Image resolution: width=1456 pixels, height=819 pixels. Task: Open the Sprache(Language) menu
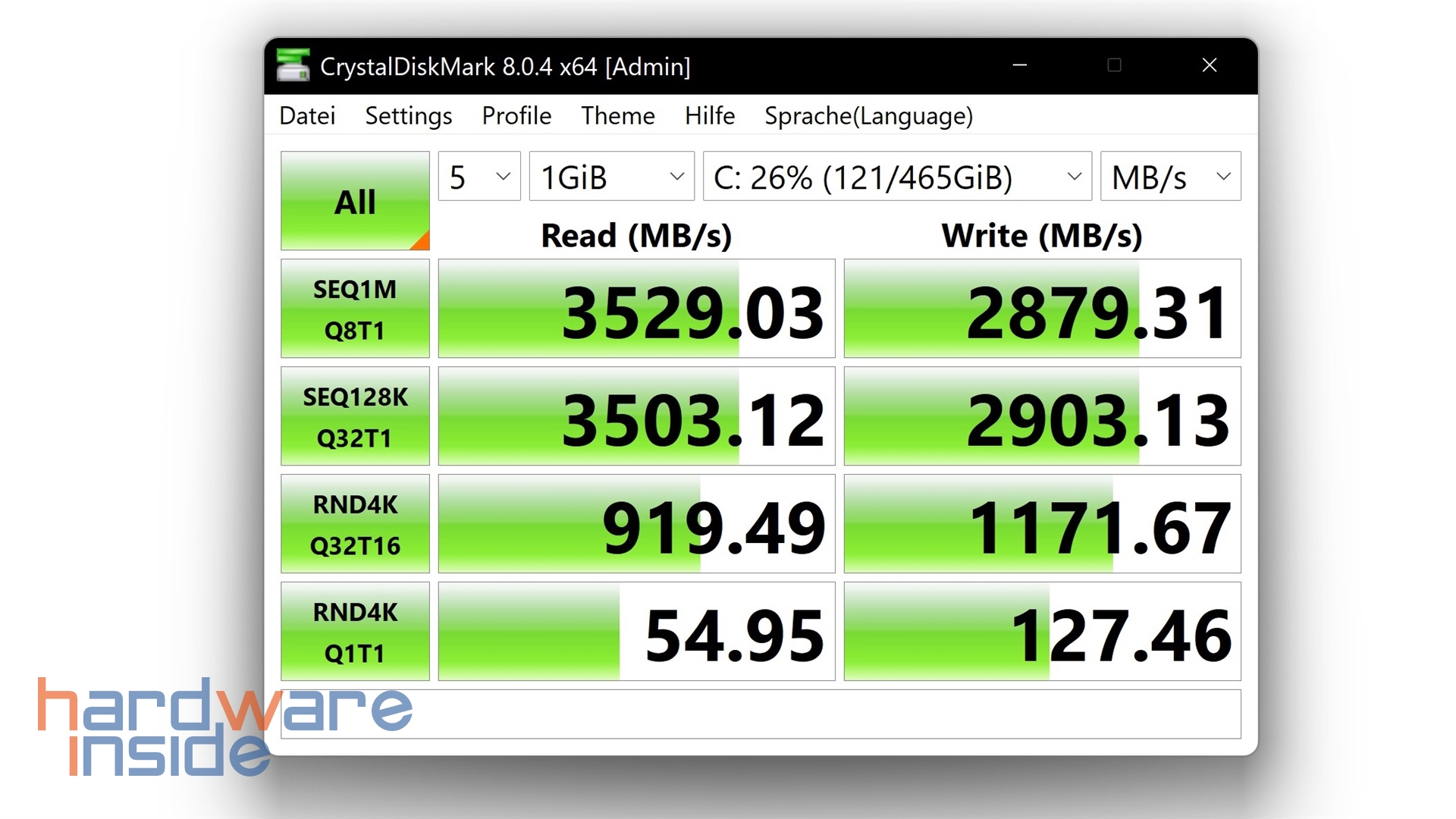(x=868, y=115)
